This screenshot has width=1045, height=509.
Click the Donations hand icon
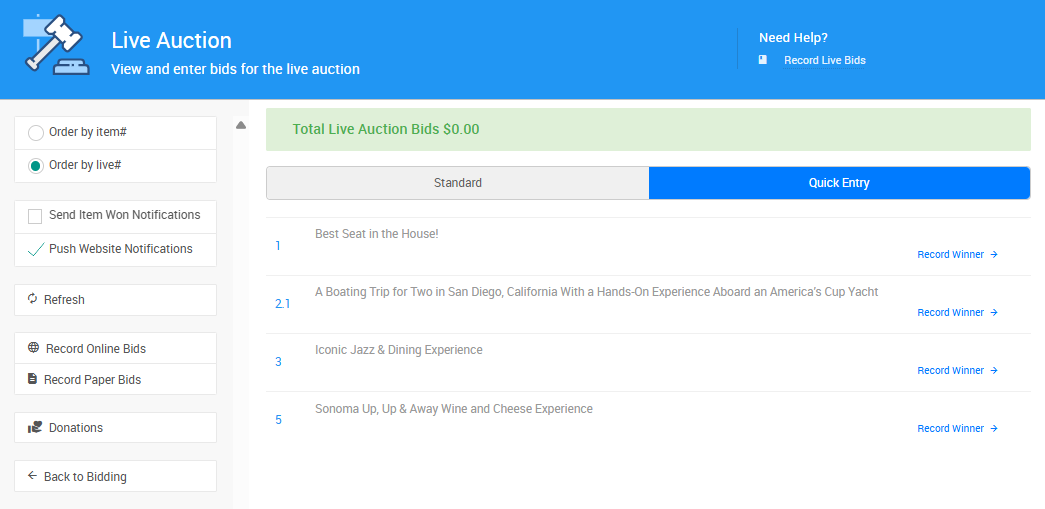[35, 427]
